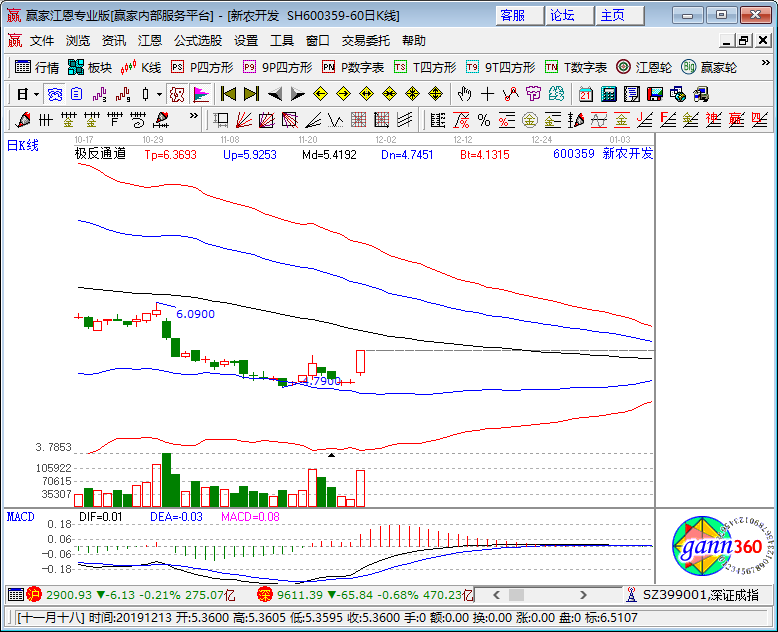The image size is (778, 632).
Task: Open the 9T四方形 square chart
Action: [x=501, y=67]
